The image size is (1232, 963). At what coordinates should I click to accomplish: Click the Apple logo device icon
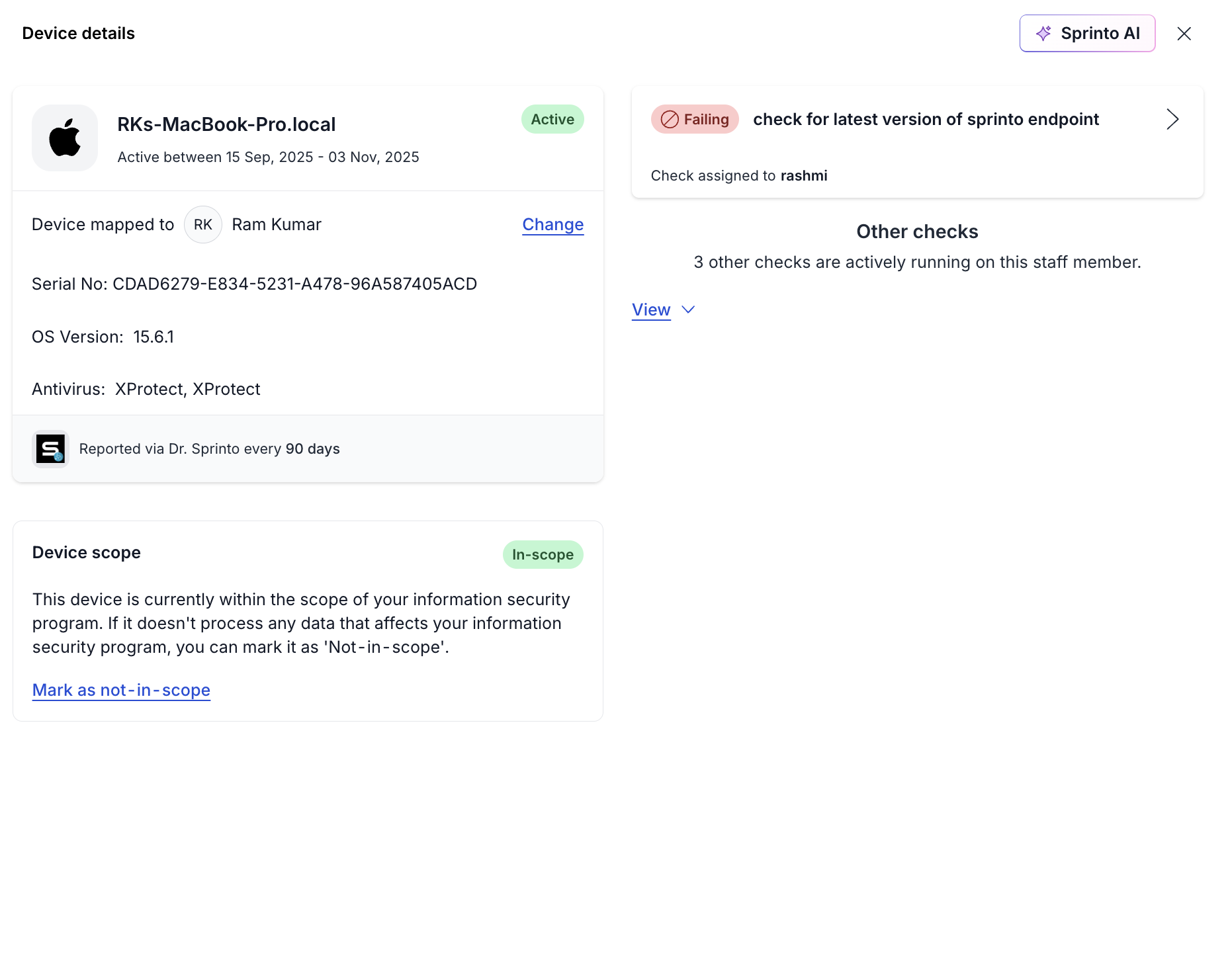(65, 138)
